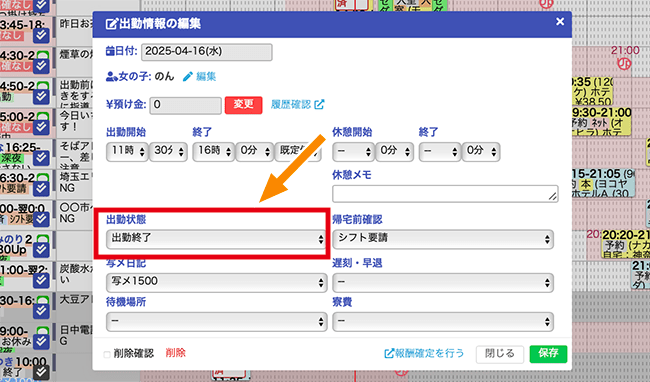Toggle the checkbox in the 4:30-2 row
The width and height of the screenshot is (650, 382).
[41, 66]
